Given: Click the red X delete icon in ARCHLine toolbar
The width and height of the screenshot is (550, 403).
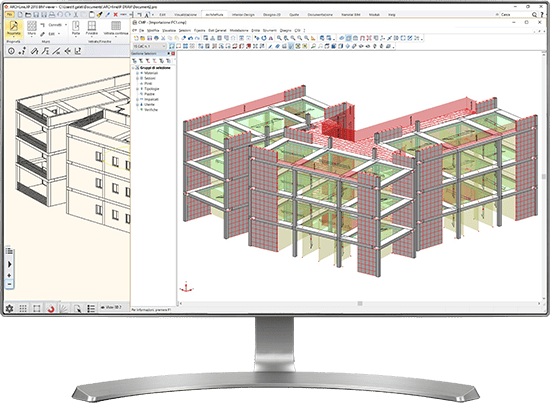Looking at the screenshot, I should click(115, 15).
